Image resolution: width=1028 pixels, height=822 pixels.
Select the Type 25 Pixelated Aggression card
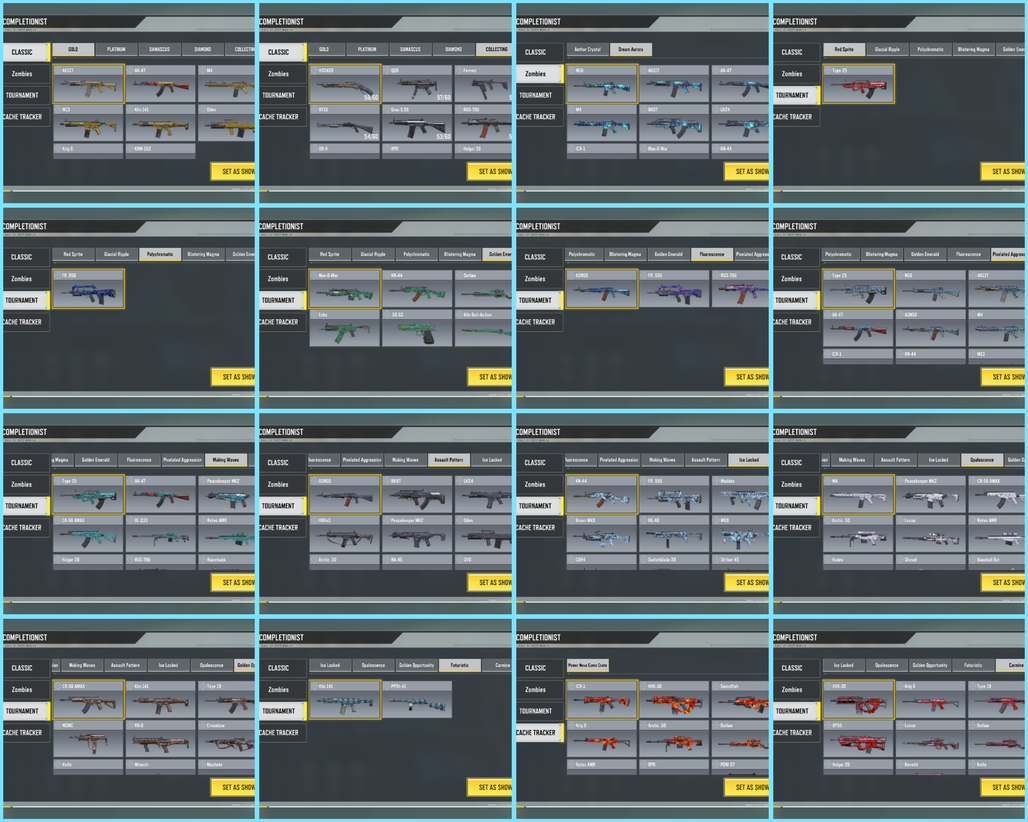tap(858, 289)
